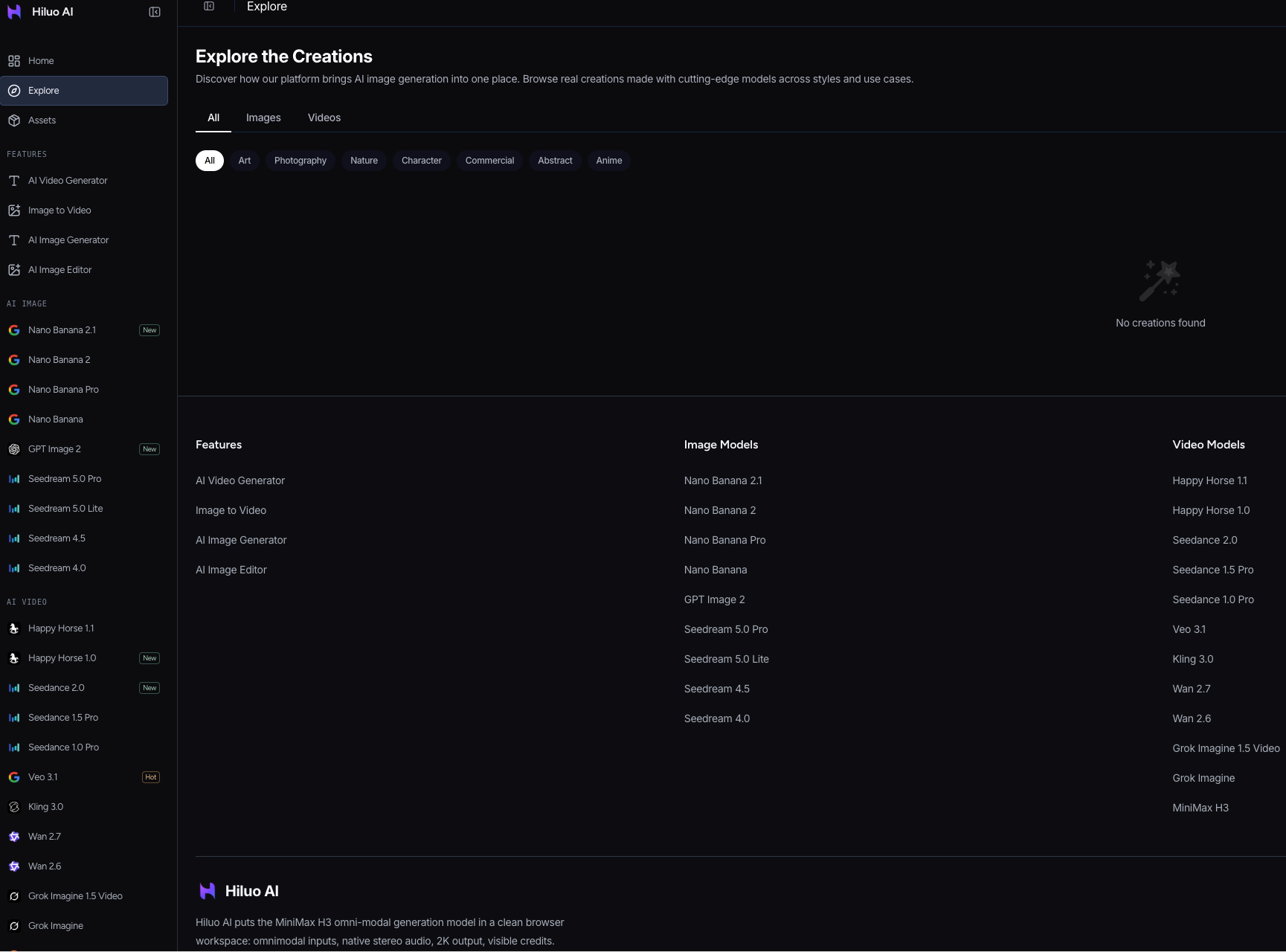Open Veo 3.1 in the sidebar
The image size is (1286, 952).
84,777
